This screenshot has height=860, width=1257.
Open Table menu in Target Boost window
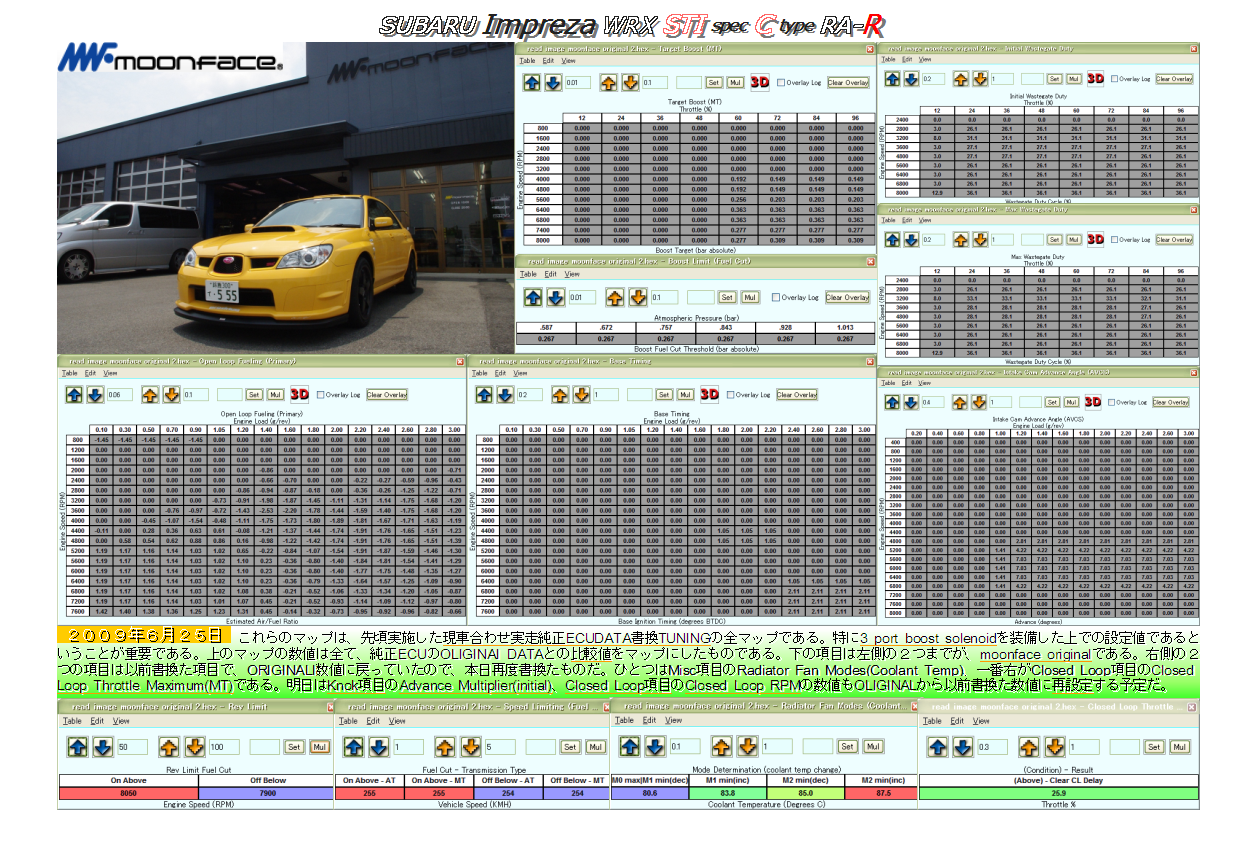point(528,60)
